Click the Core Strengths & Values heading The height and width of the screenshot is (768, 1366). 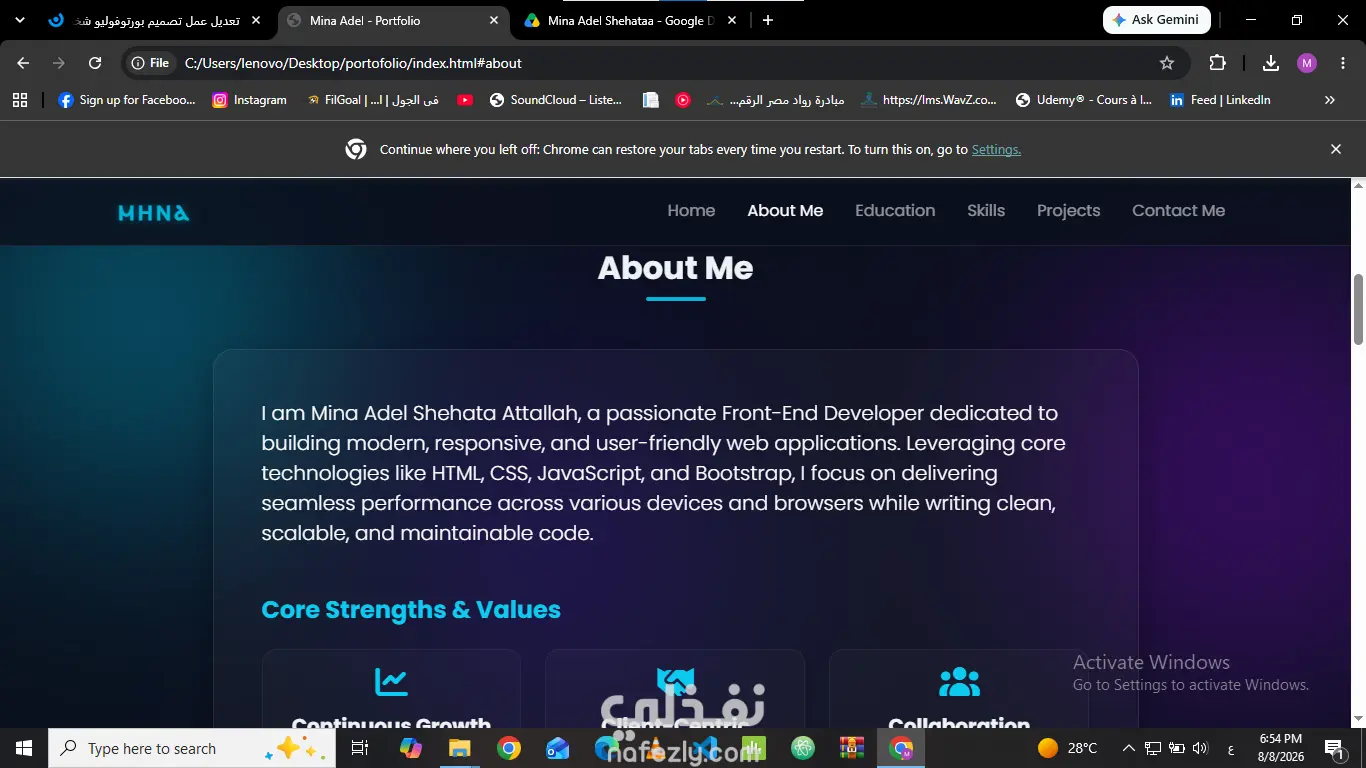tap(411, 610)
